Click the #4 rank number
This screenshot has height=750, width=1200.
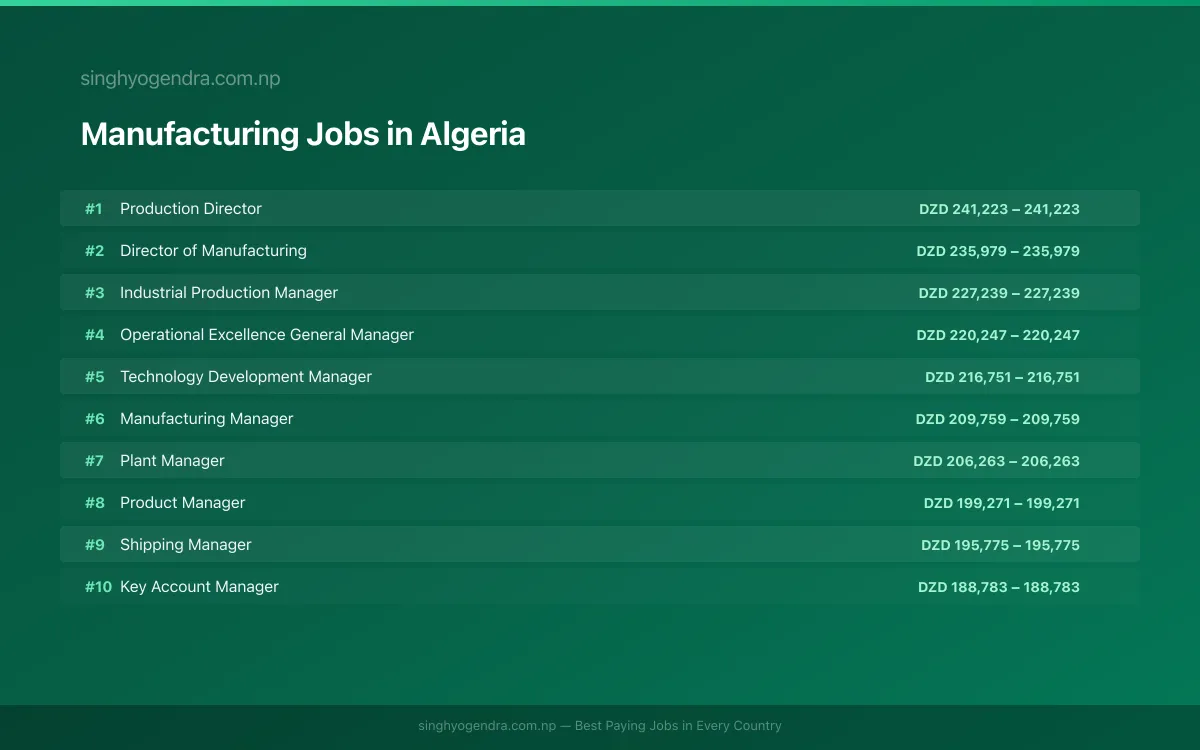coord(94,335)
